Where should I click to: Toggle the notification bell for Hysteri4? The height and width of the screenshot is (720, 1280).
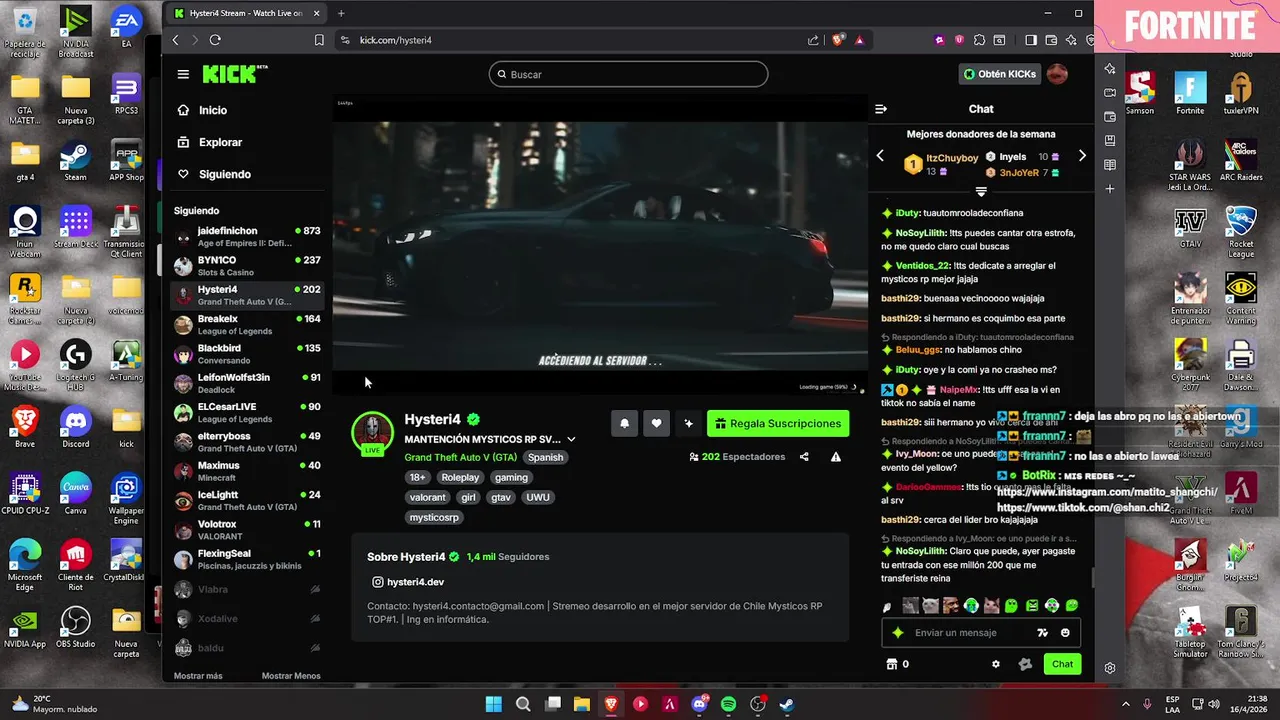click(x=624, y=424)
